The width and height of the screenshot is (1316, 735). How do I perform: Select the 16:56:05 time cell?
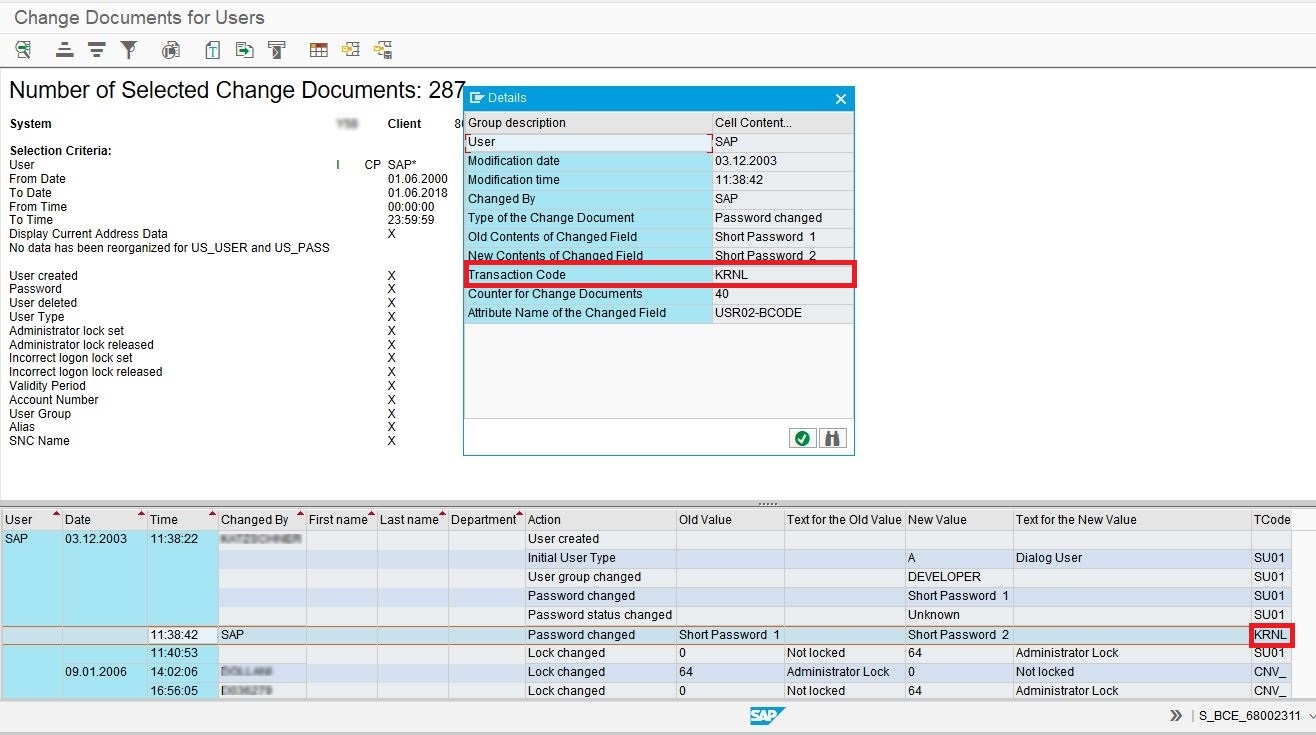click(x=182, y=691)
